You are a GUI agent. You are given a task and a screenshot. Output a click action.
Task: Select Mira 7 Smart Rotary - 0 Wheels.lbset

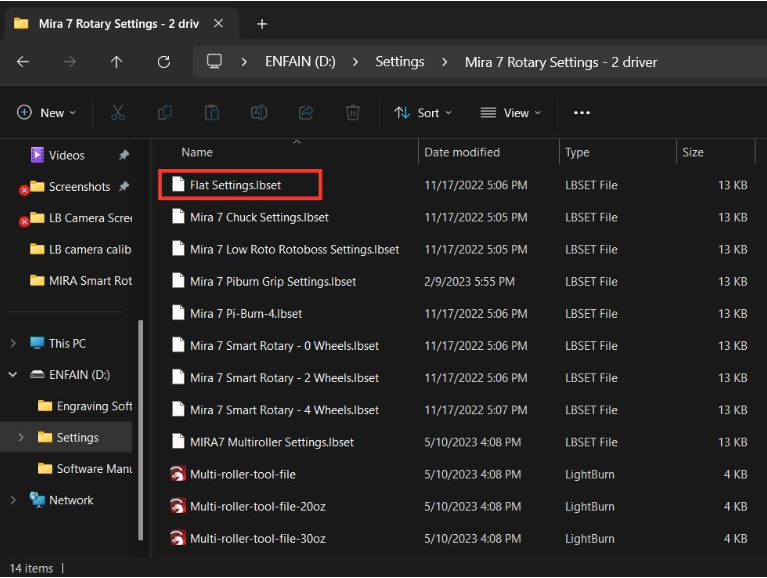point(284,346)
